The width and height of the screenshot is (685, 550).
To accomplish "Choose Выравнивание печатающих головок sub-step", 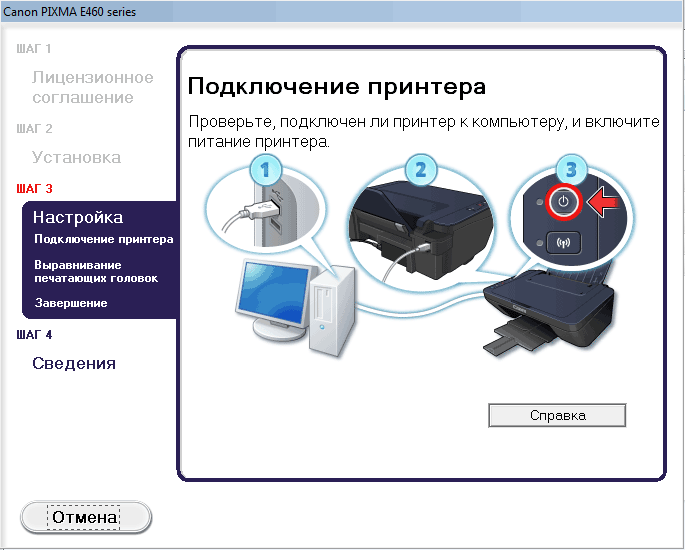I will pyautogui.click(x=96, y=272).
